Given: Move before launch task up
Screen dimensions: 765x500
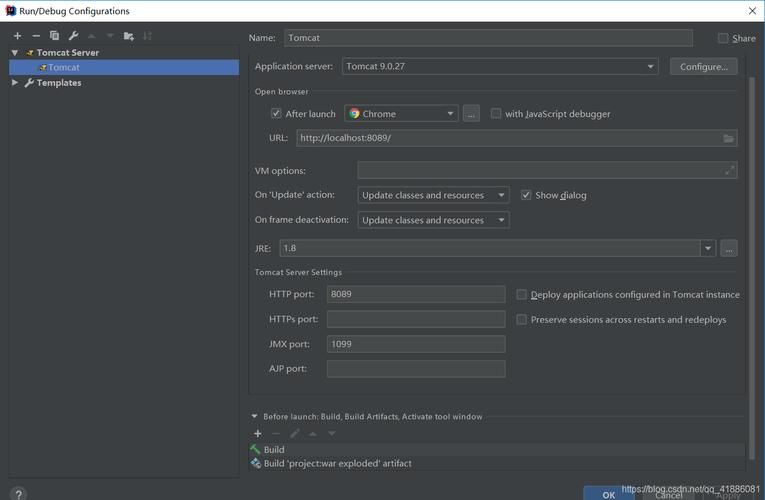Looking at the screenshot, I should 313,434.
